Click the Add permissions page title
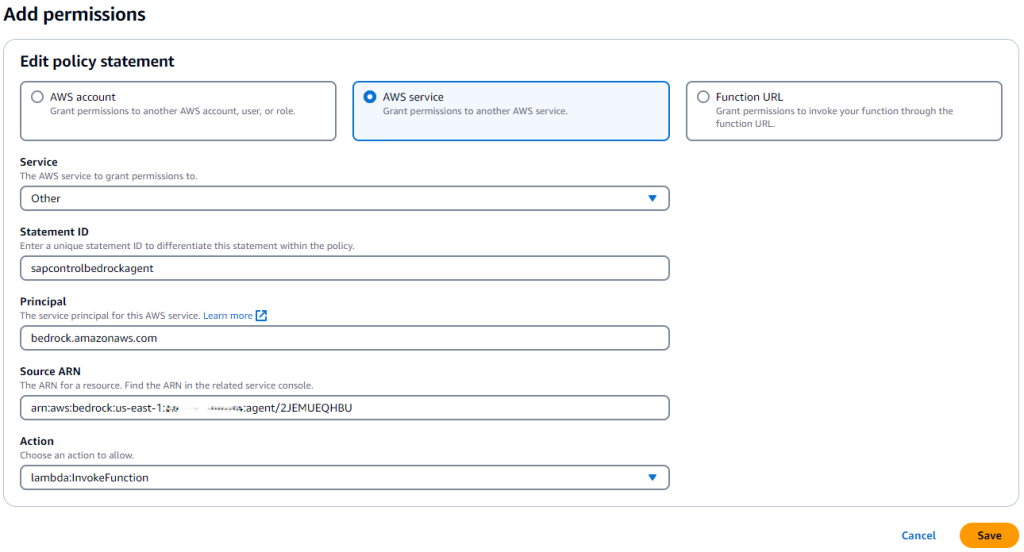The width and height of the screenshot is (1024, 552). click(x=74, y=14)
